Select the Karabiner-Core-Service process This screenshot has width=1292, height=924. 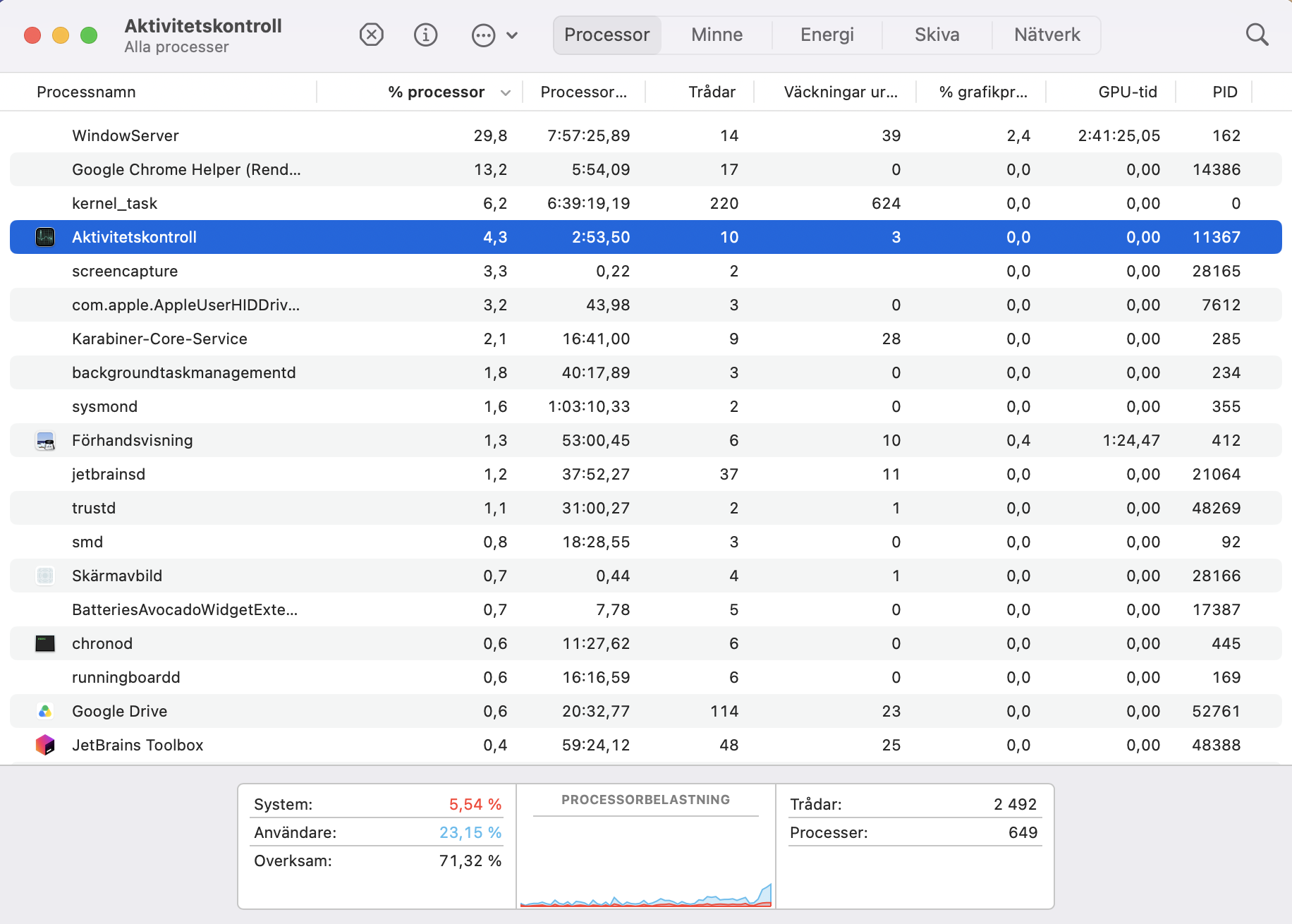(646, 339)
